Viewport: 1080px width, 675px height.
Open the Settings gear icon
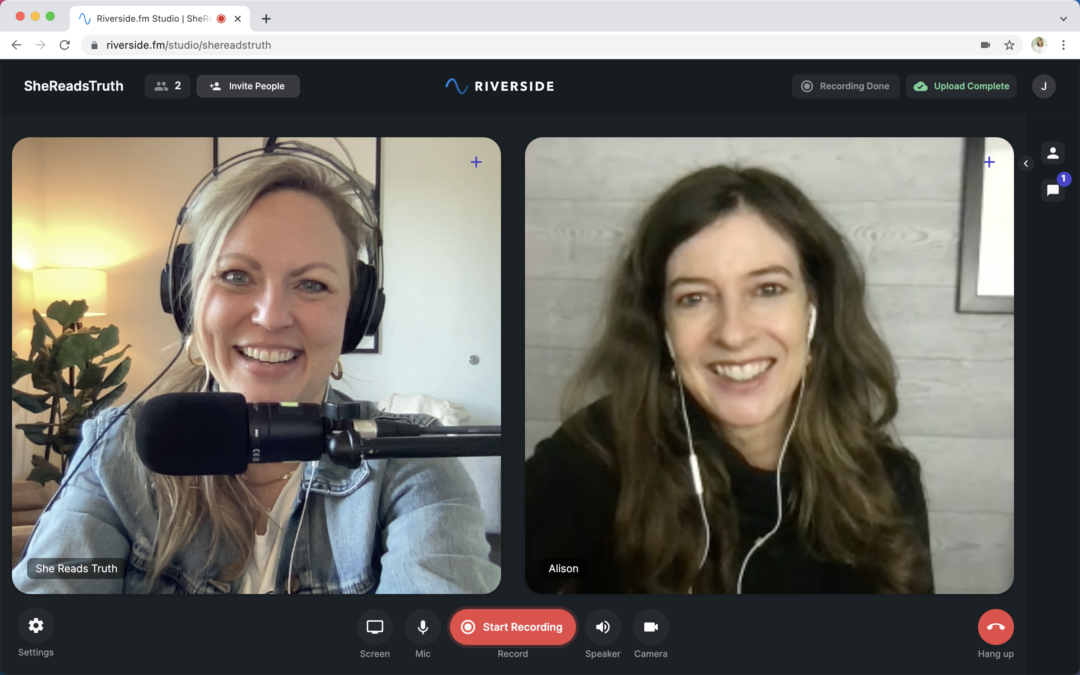pos(36,626)
